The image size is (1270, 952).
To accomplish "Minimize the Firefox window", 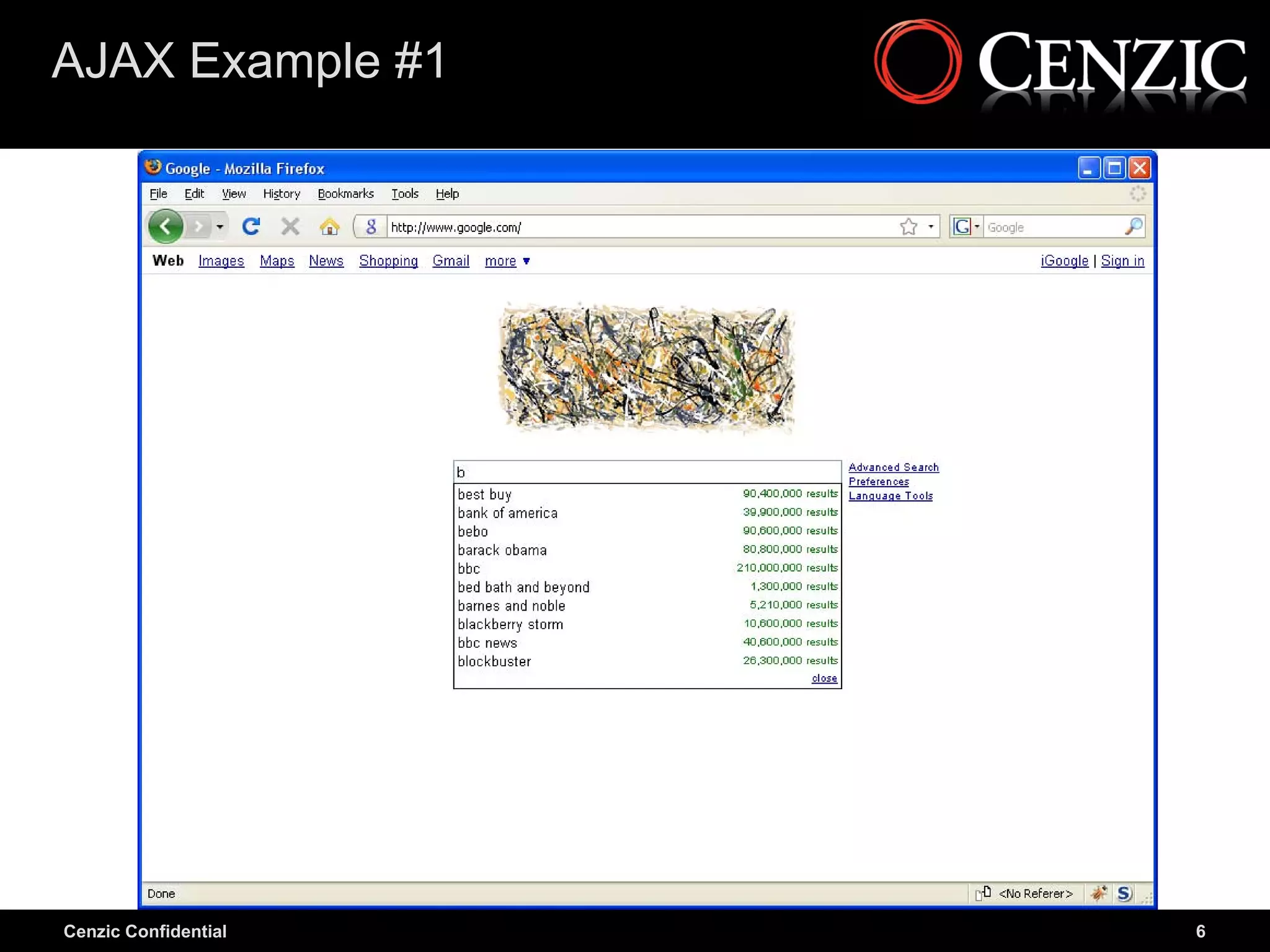I will click(1089, 168).
